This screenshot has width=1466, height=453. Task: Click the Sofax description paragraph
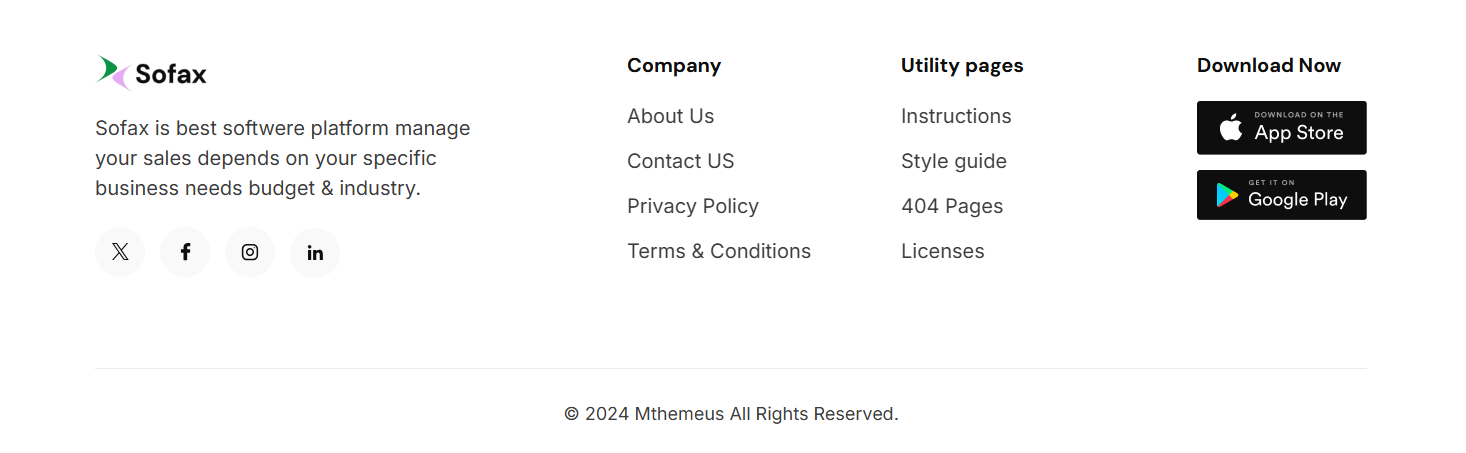[282, 158]
